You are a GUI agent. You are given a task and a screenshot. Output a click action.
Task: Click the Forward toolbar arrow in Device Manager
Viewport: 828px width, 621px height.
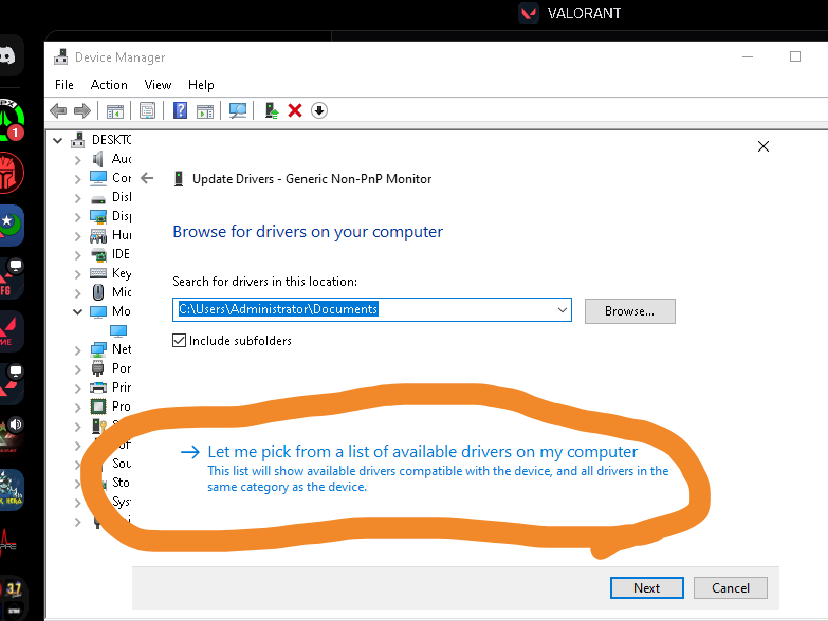click(82, 111)
